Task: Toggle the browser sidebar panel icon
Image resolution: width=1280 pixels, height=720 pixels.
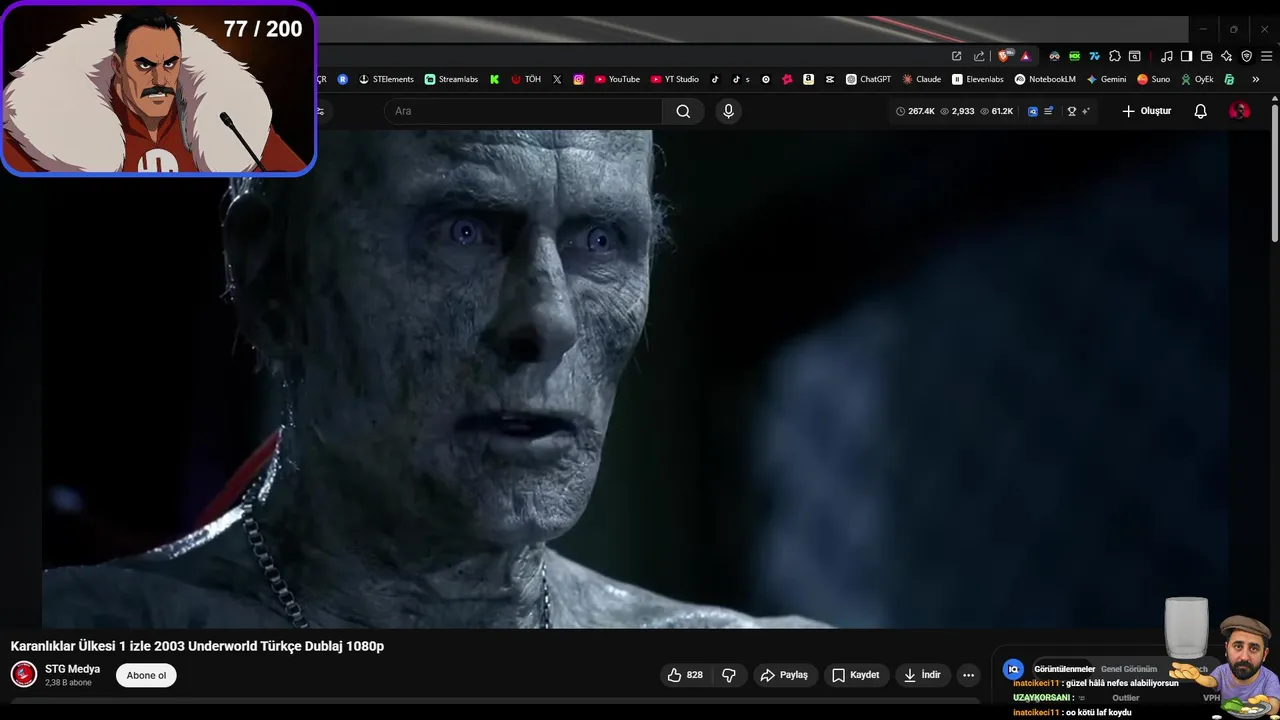Action: pos(1186,56)
